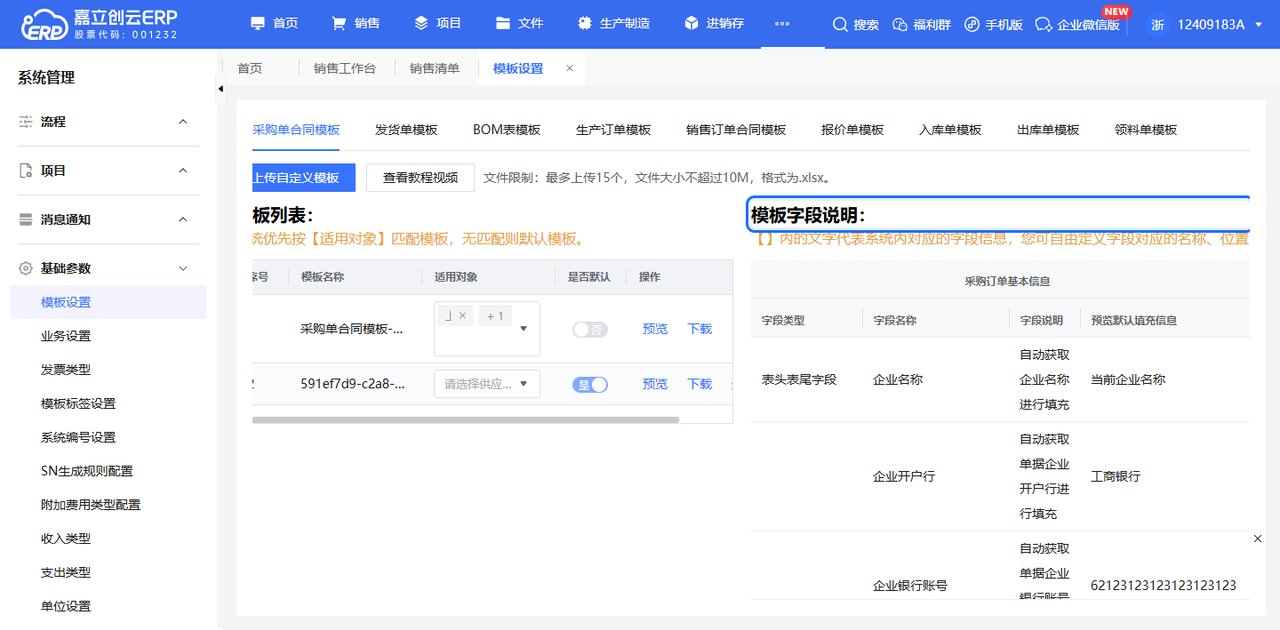
Task: Click the template table horizontal scrollbar
Action: 465,420
